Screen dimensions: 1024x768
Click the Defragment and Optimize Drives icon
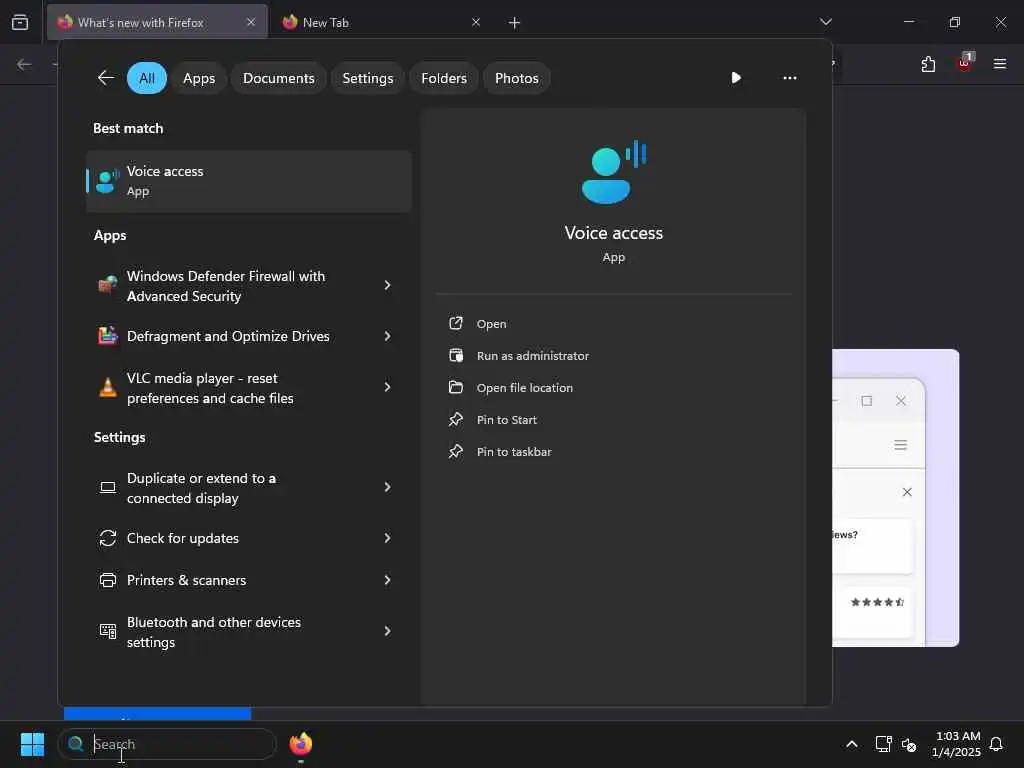coord(108,336)
